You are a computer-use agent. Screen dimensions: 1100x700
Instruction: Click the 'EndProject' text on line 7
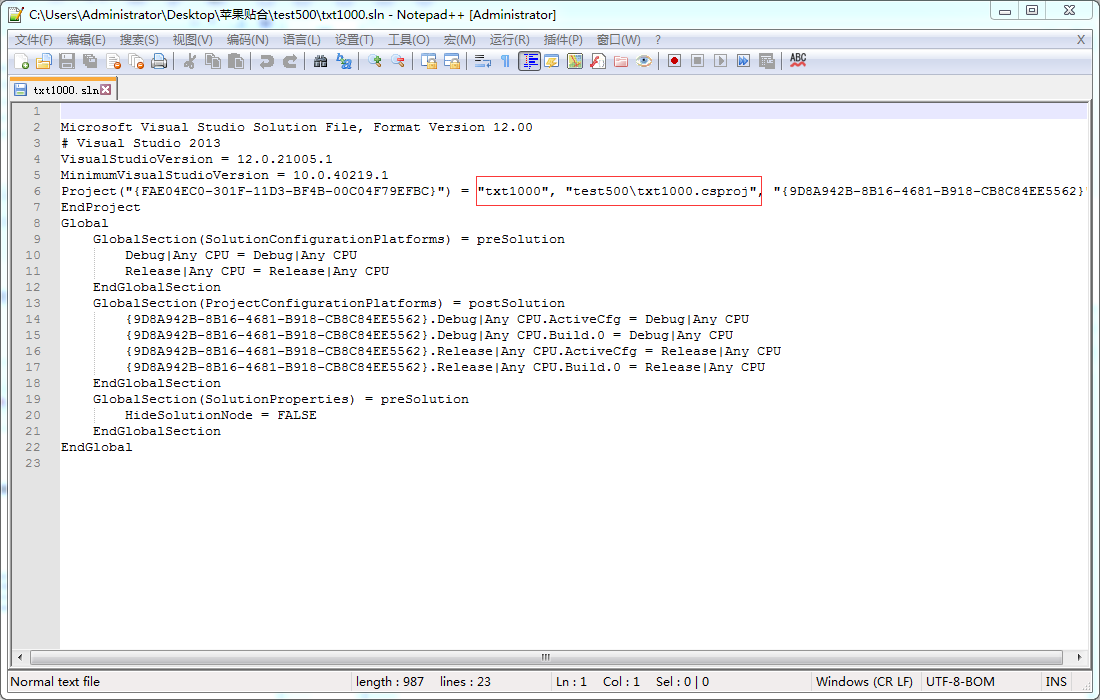point(100,207)
